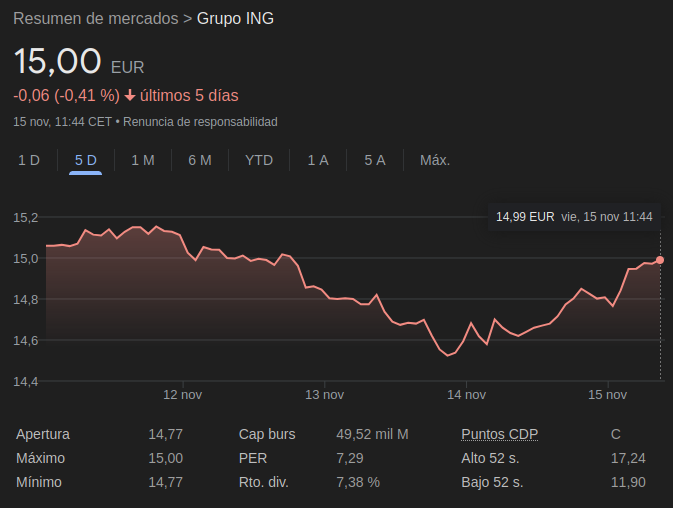The image size is (673, 508).
Task: Click the 15,0 y-axis label
Action: click(x=26, y=259)
